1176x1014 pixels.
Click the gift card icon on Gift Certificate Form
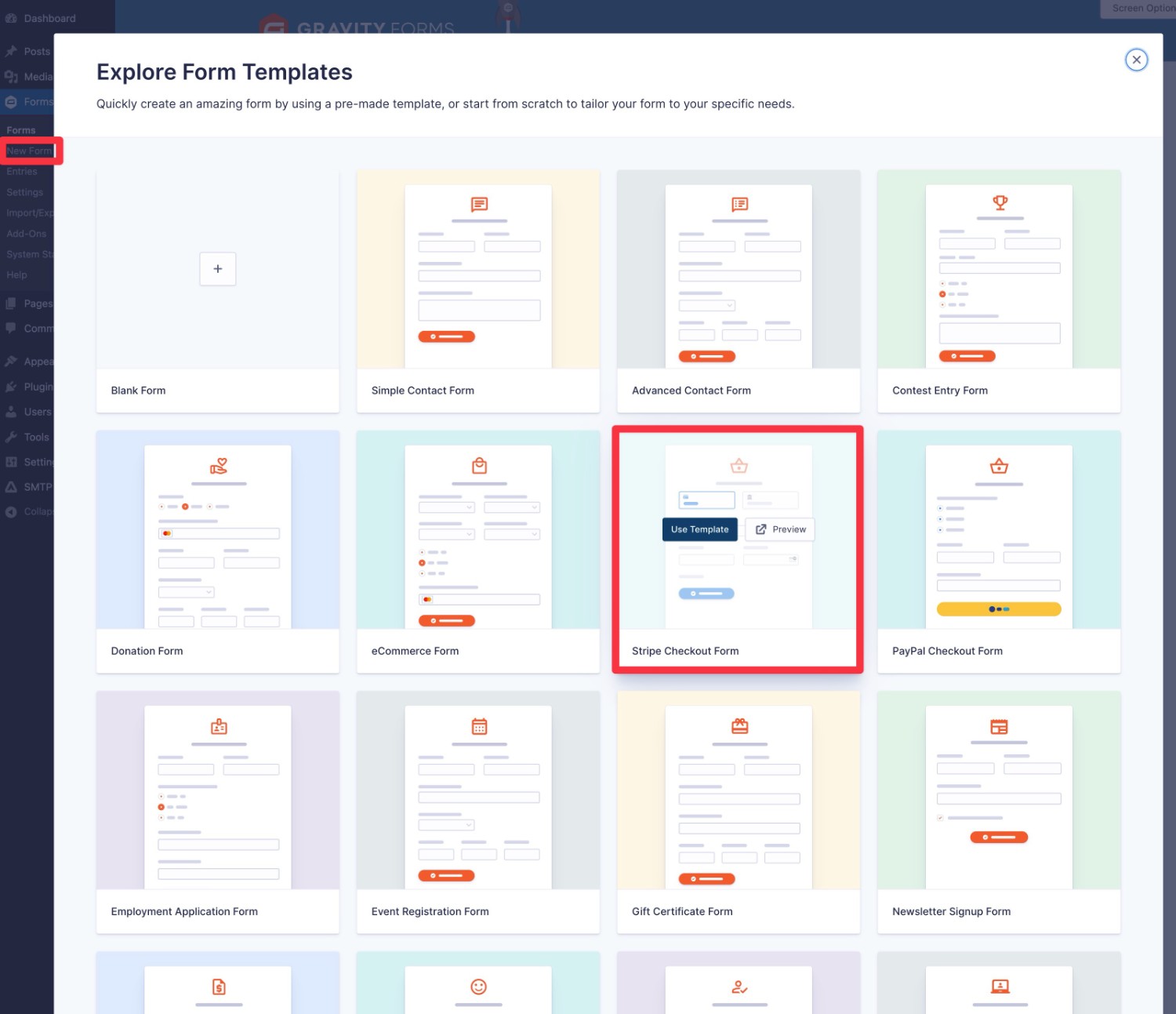(x=739, y=726)
